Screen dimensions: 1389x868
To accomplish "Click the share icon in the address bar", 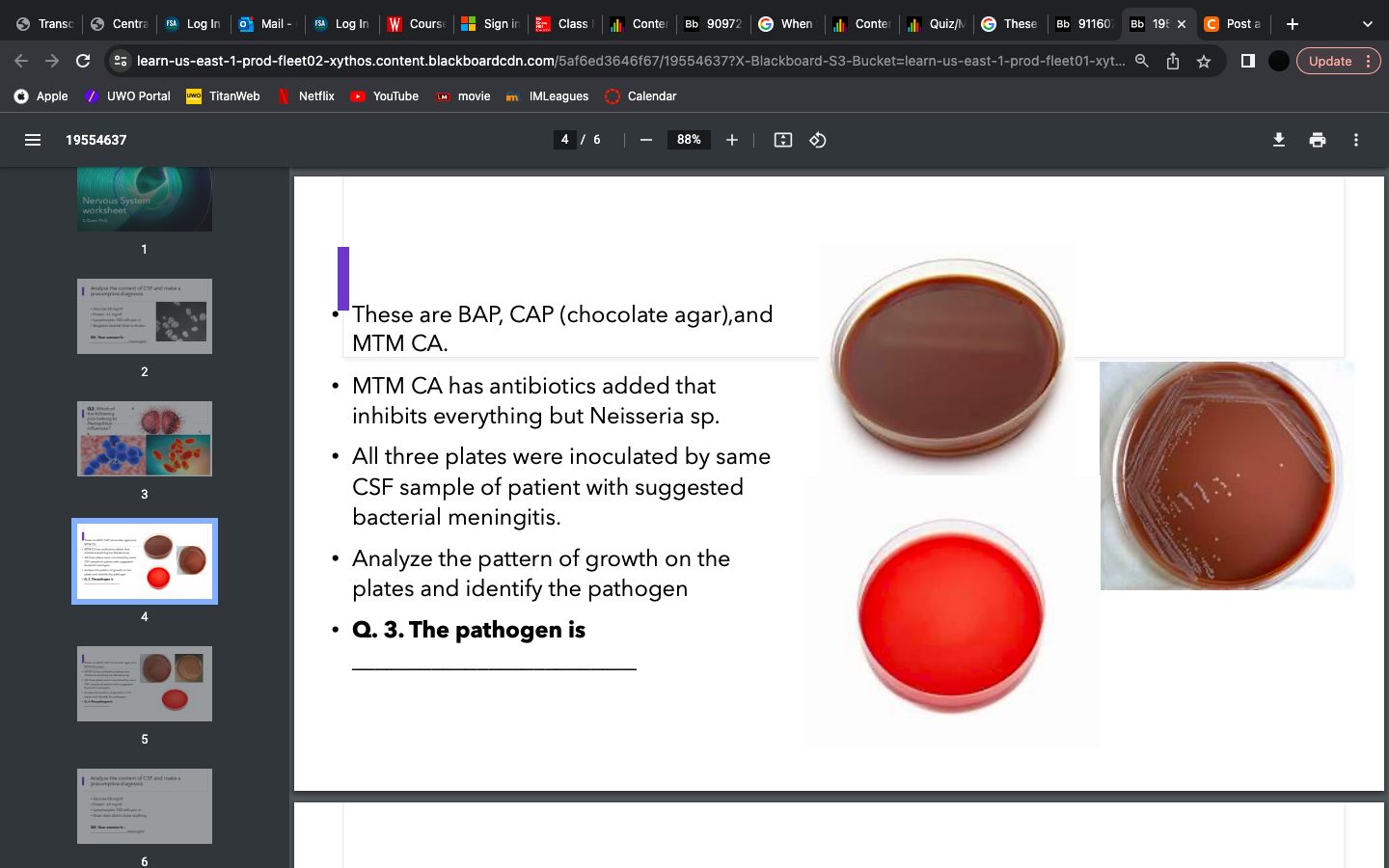I will 1171,60.
